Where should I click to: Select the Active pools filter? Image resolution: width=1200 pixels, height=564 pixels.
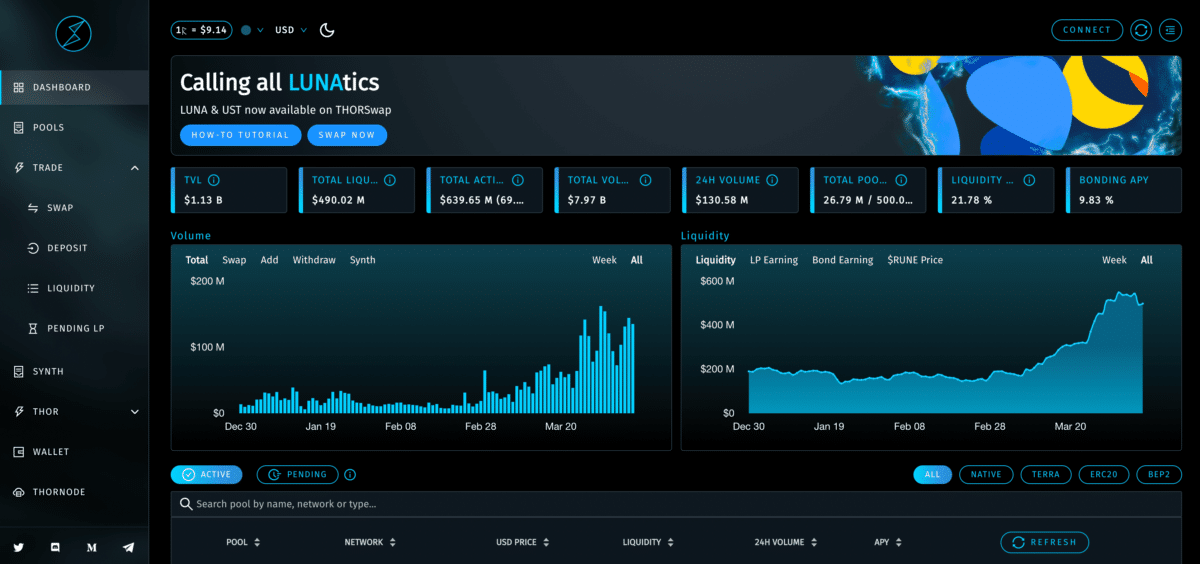click(x=206, y=475)
